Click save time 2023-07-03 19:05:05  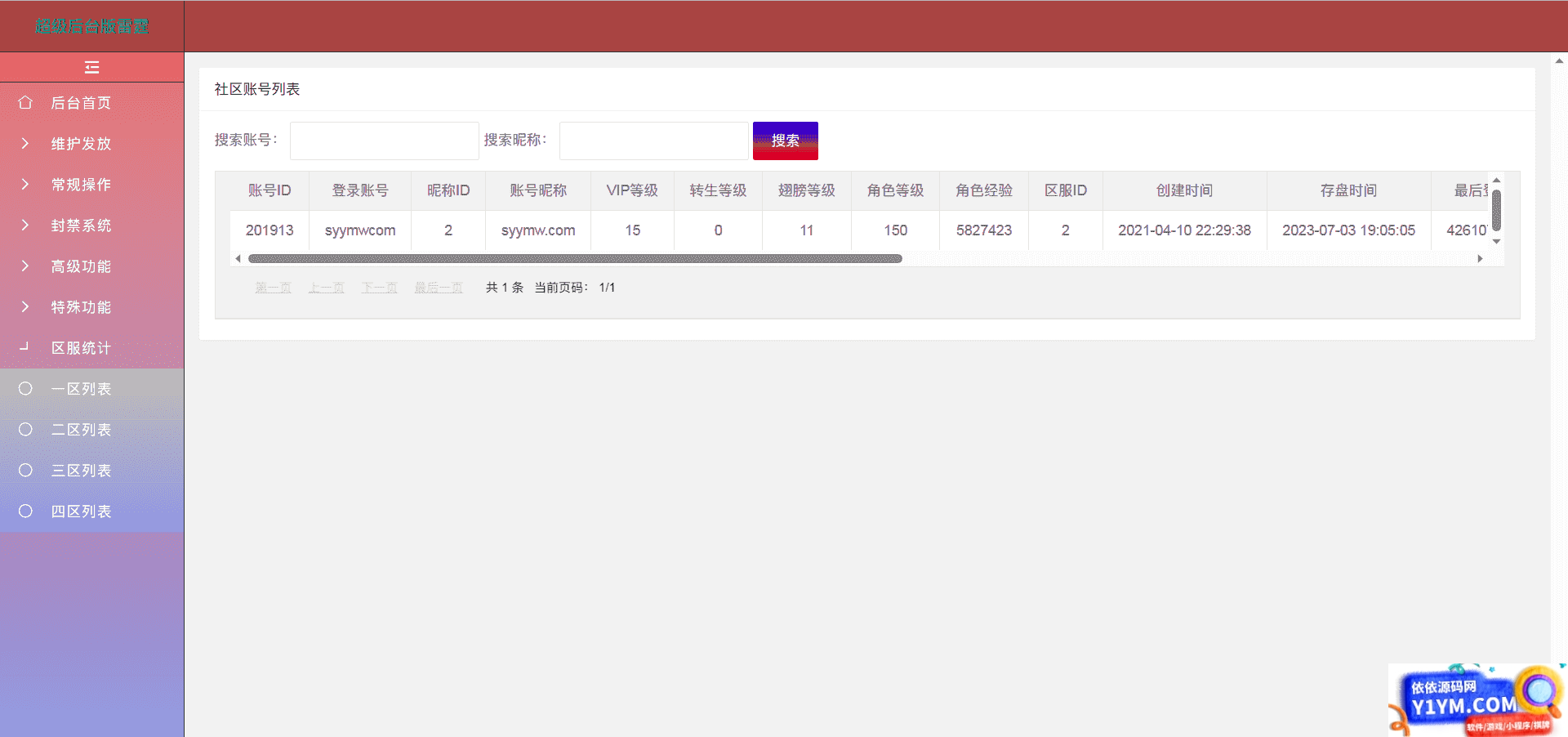[x=1348, y=230]
